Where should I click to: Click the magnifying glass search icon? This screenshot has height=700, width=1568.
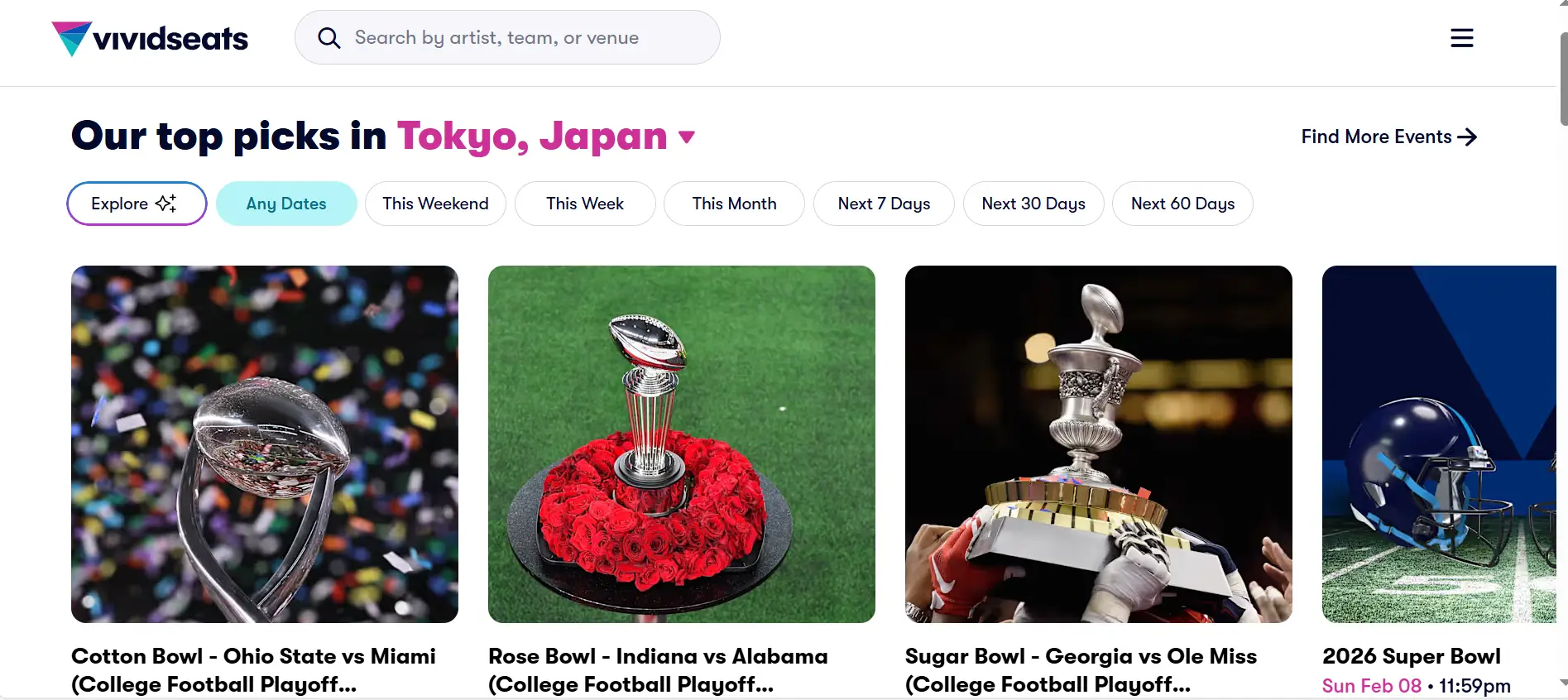pyautogui.click(x=329, y=38)
